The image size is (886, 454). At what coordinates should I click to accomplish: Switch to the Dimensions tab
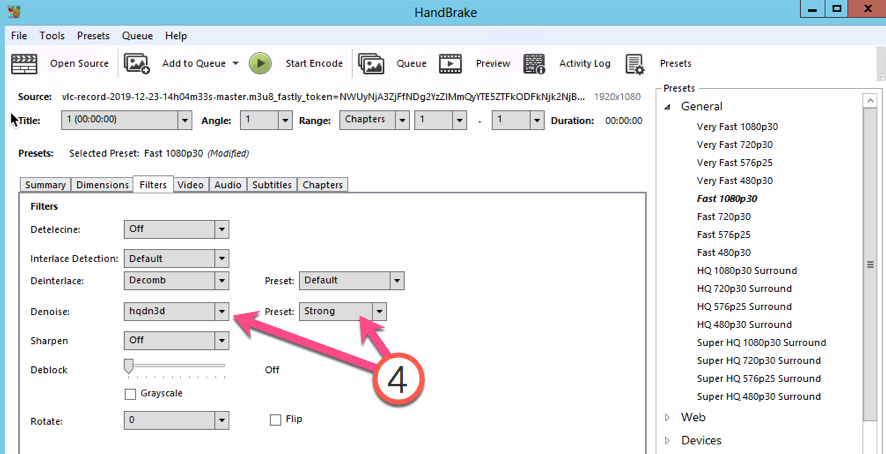point(102,185)
